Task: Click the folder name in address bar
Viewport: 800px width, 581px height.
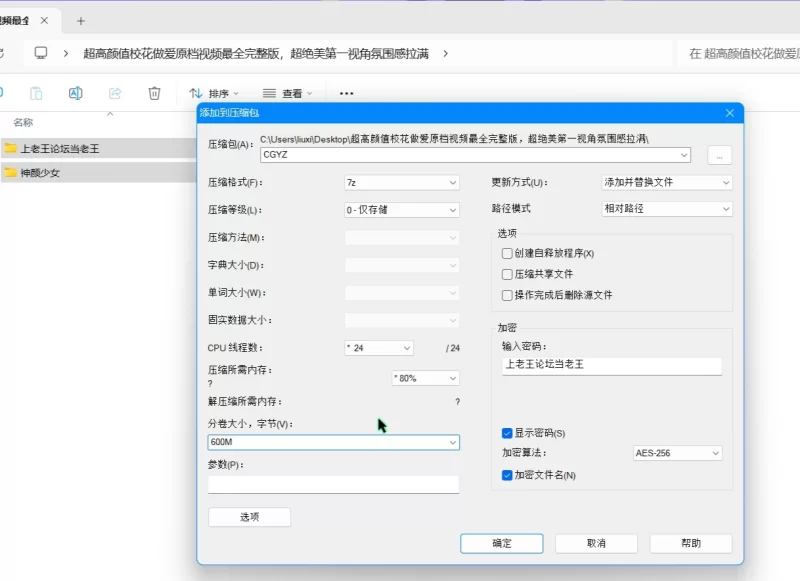Action: tap(256, 53)
